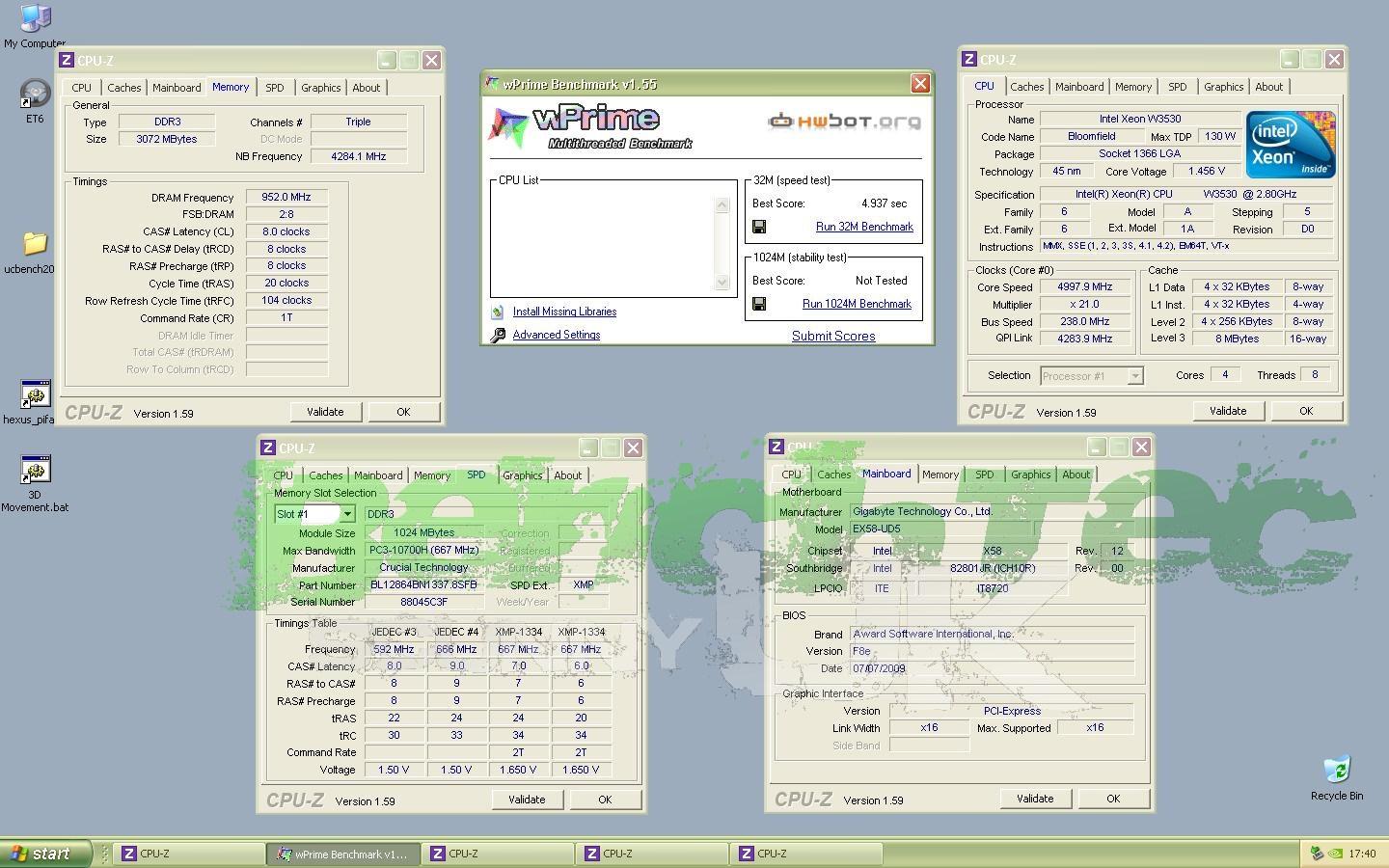1389x868 pixels.
Task: Click NB Frequency value 4284.1 MHz
Action: pos(359,156)
